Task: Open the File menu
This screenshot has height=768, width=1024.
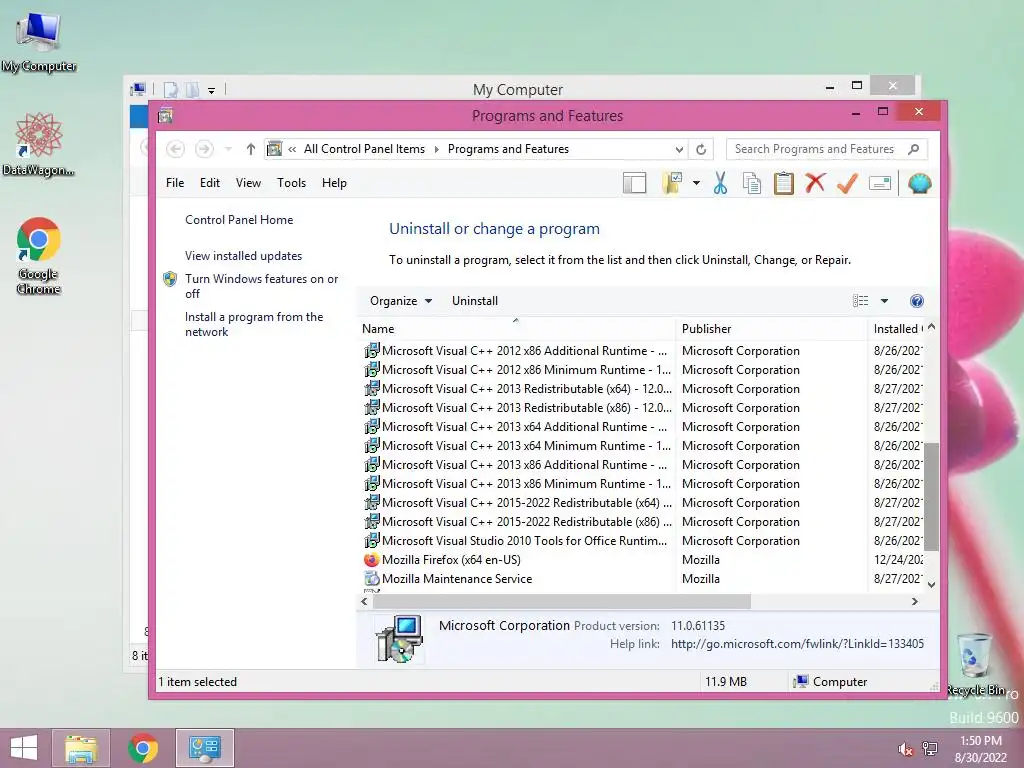Action: pyautogui.click(x=175, y=183)
